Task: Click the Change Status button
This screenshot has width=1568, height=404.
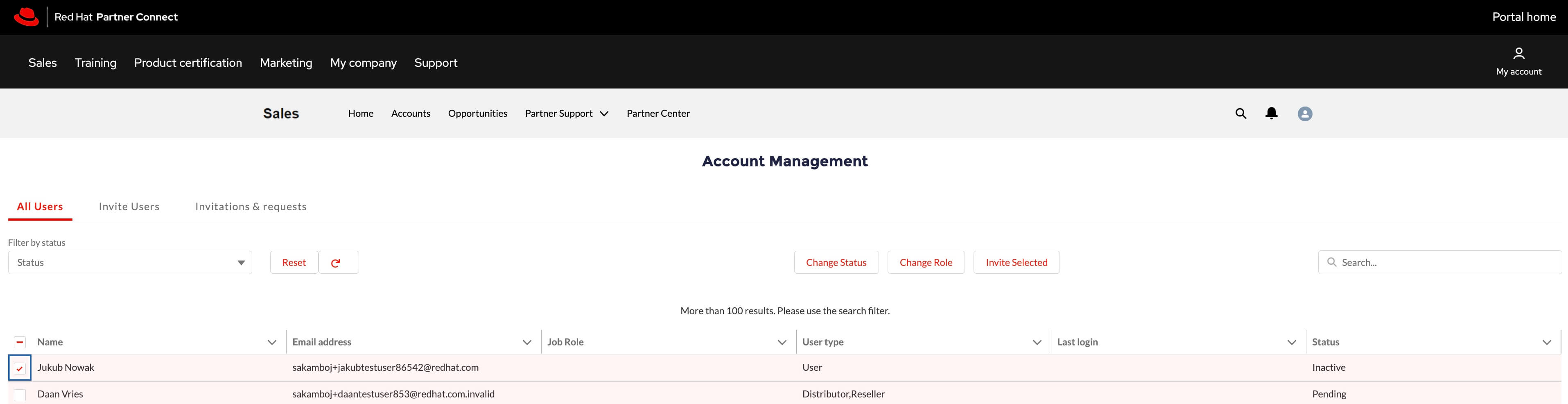Action: coord(836,263)
